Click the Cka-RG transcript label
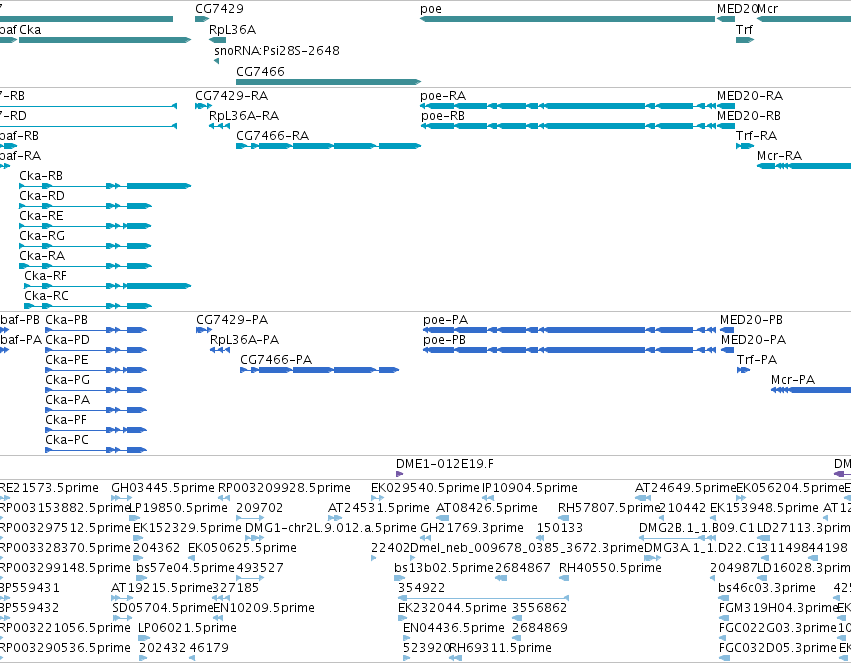 [42, 236]
